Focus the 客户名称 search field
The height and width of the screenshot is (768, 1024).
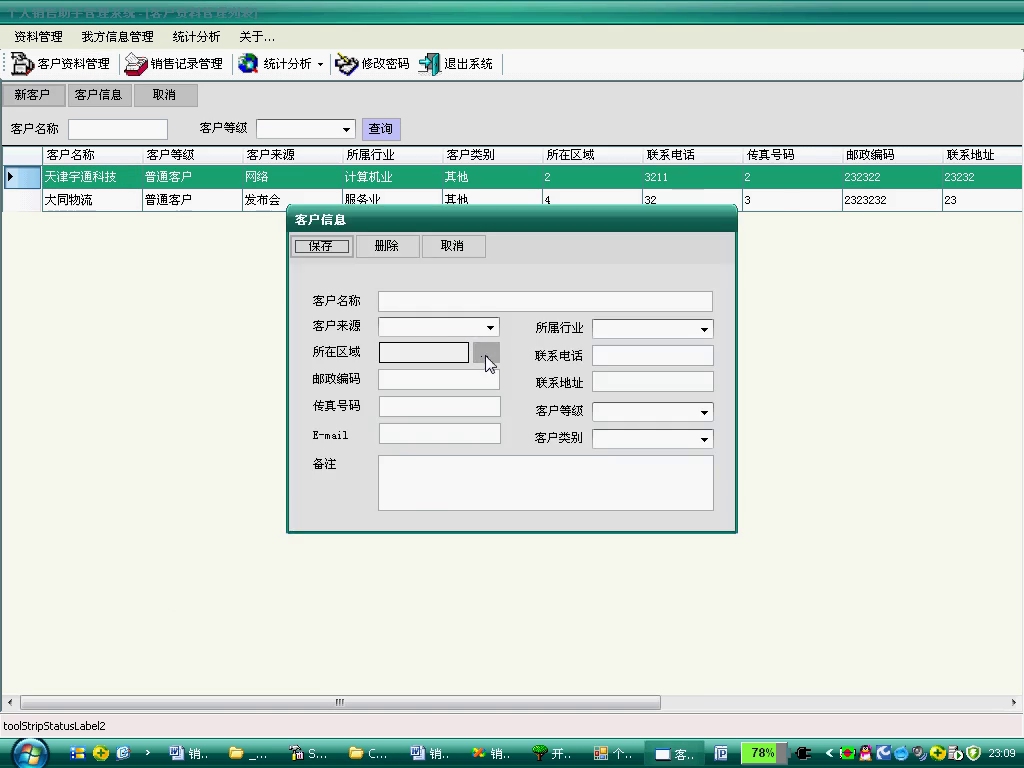coord(118,129)
